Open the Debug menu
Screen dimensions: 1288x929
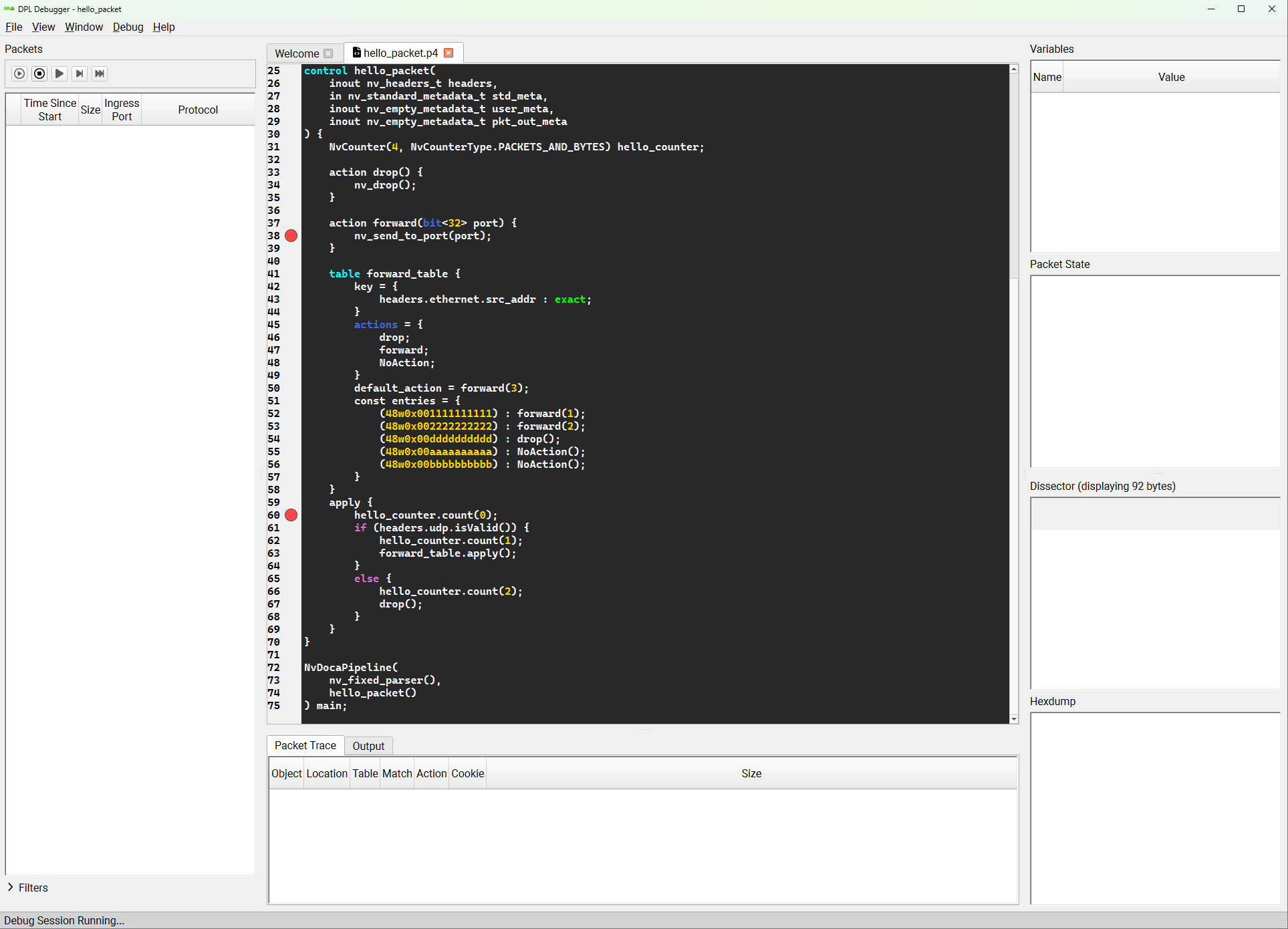click(x=128, y=27)
